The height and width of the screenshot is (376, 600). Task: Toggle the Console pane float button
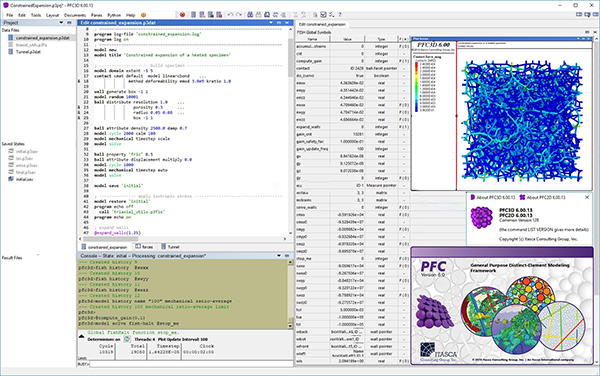click(x=287, y=256)
